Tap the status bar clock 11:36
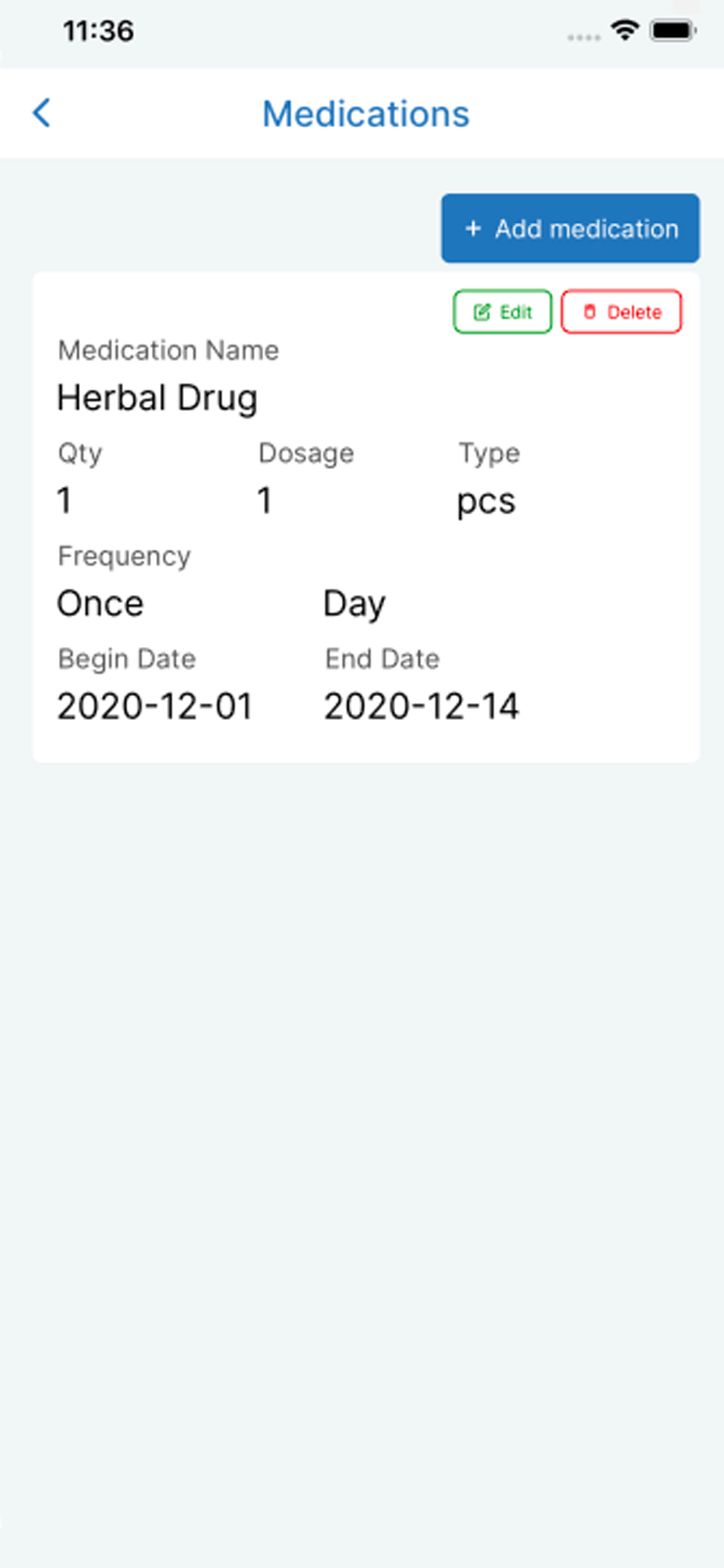 pos(98,31)
